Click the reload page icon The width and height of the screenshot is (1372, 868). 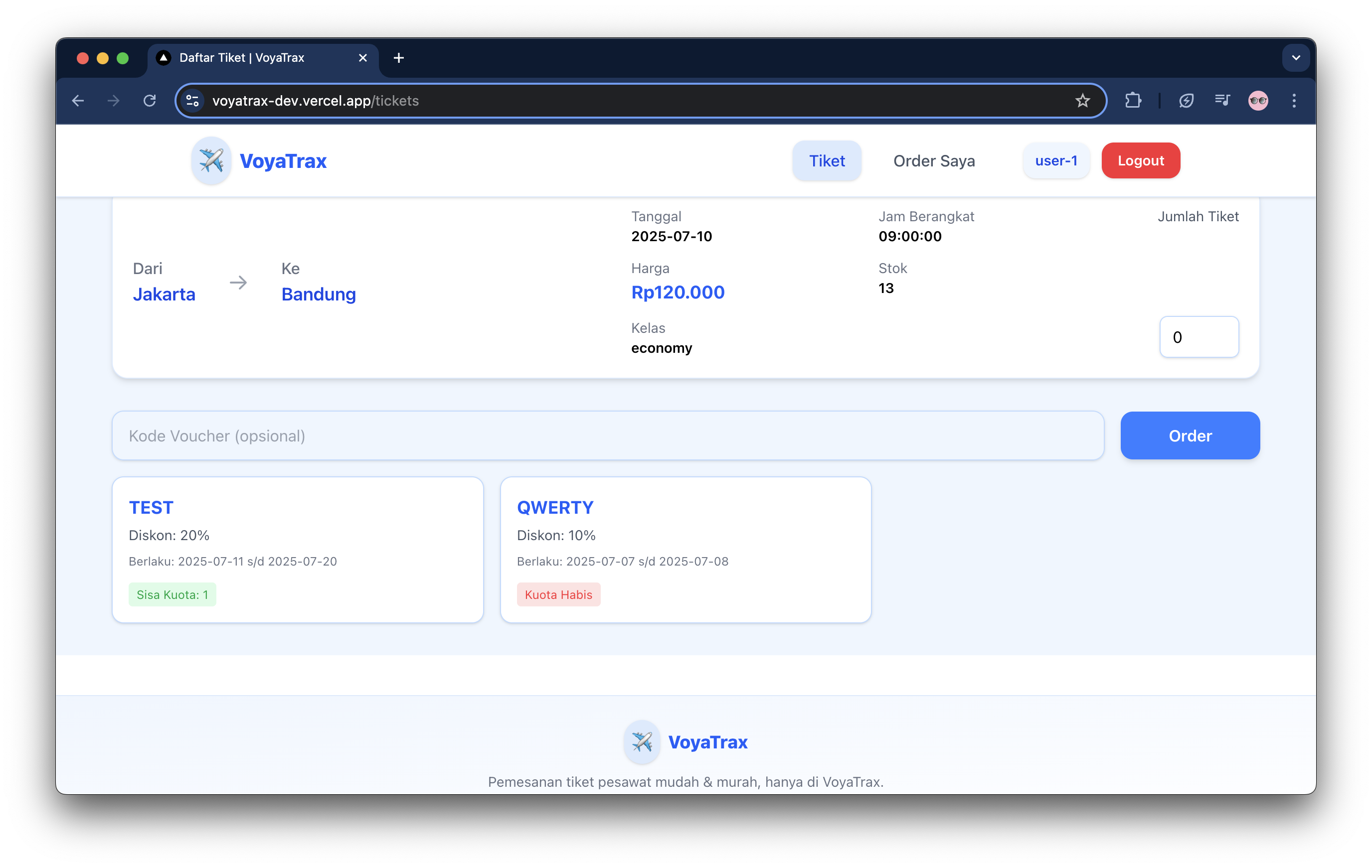point(150,101)
